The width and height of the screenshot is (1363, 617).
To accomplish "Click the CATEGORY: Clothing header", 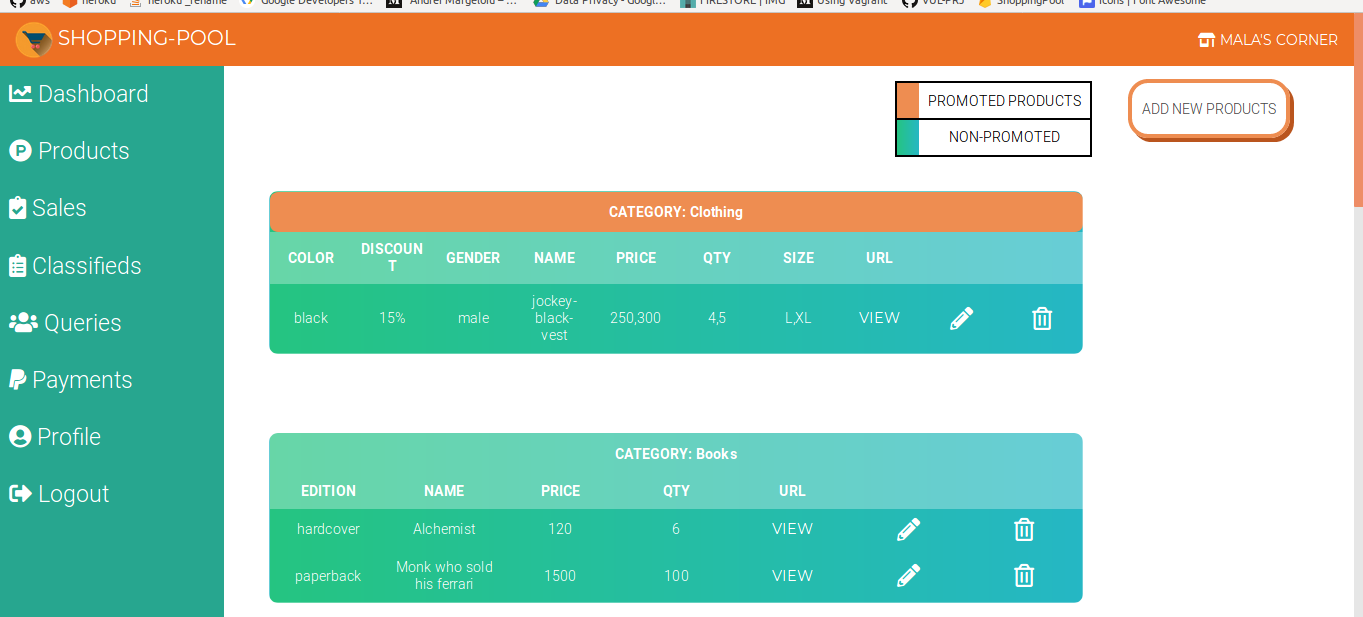I will (x=676, y=212).
